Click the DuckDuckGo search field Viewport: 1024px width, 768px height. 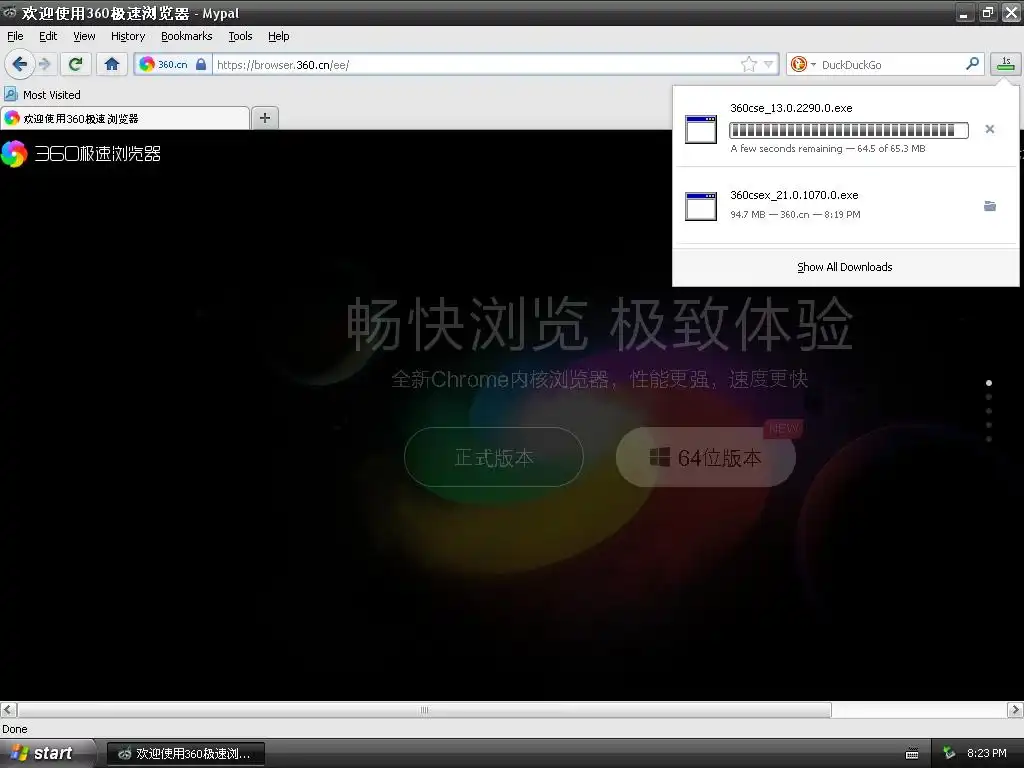pyautogui.click(x=891, y=64)
